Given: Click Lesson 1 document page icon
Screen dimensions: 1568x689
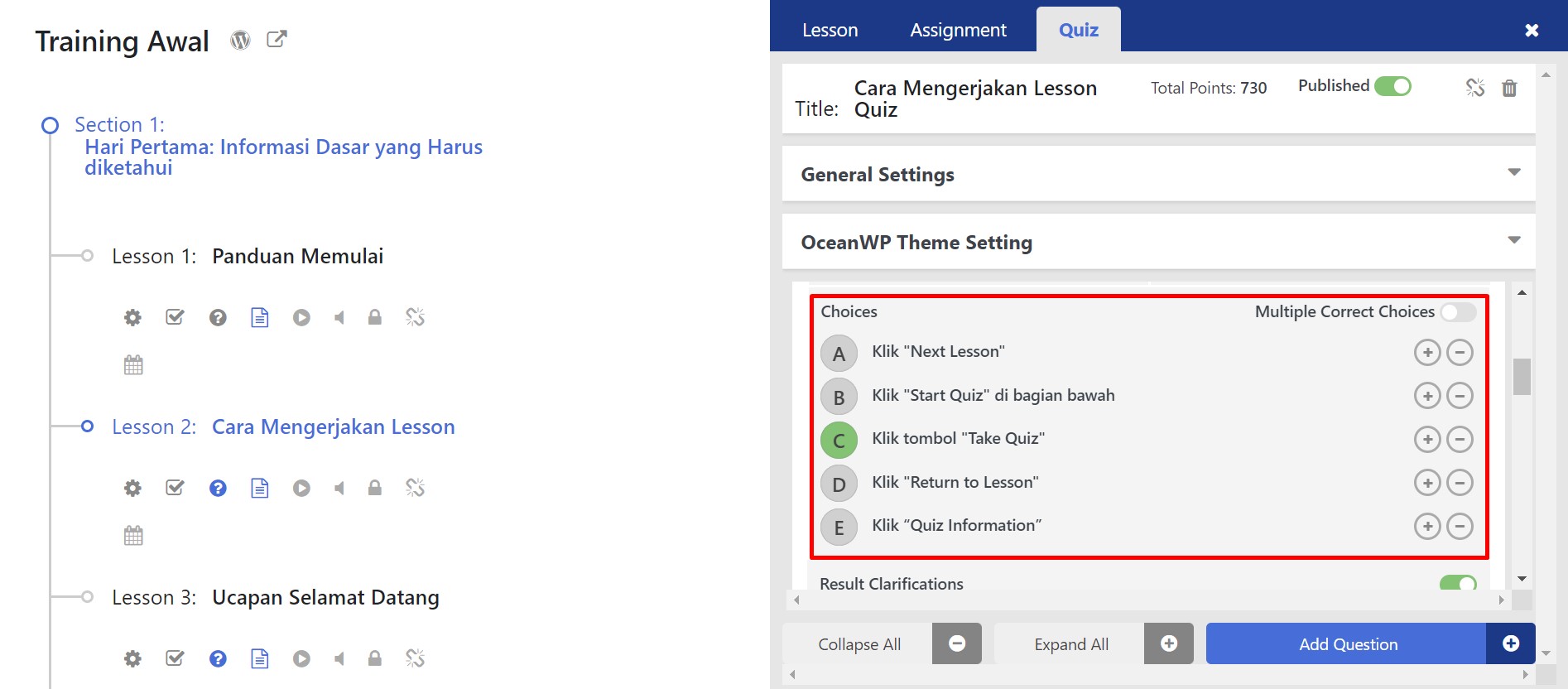Looking at the screenshot, I should coord(260,317).
